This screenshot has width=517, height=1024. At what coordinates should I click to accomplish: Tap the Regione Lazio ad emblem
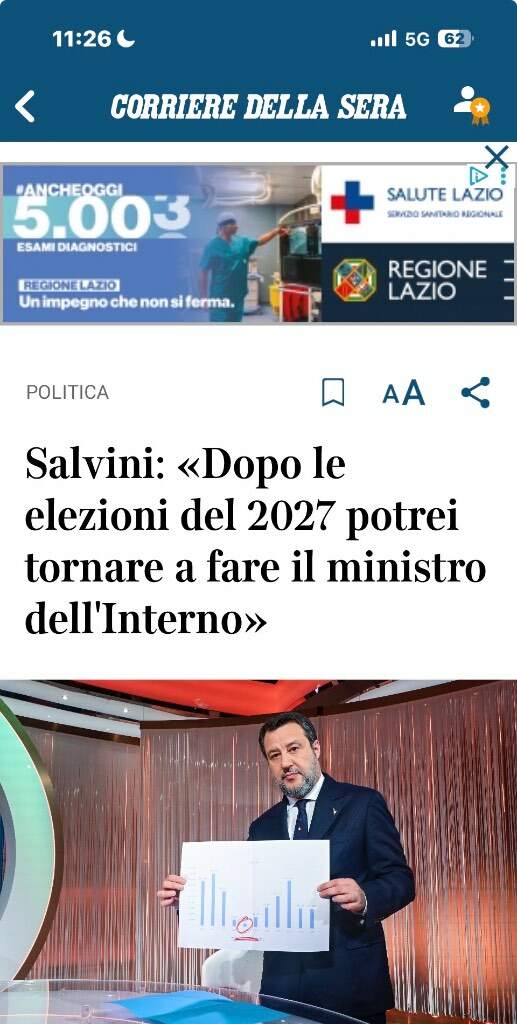pos(354,280)
